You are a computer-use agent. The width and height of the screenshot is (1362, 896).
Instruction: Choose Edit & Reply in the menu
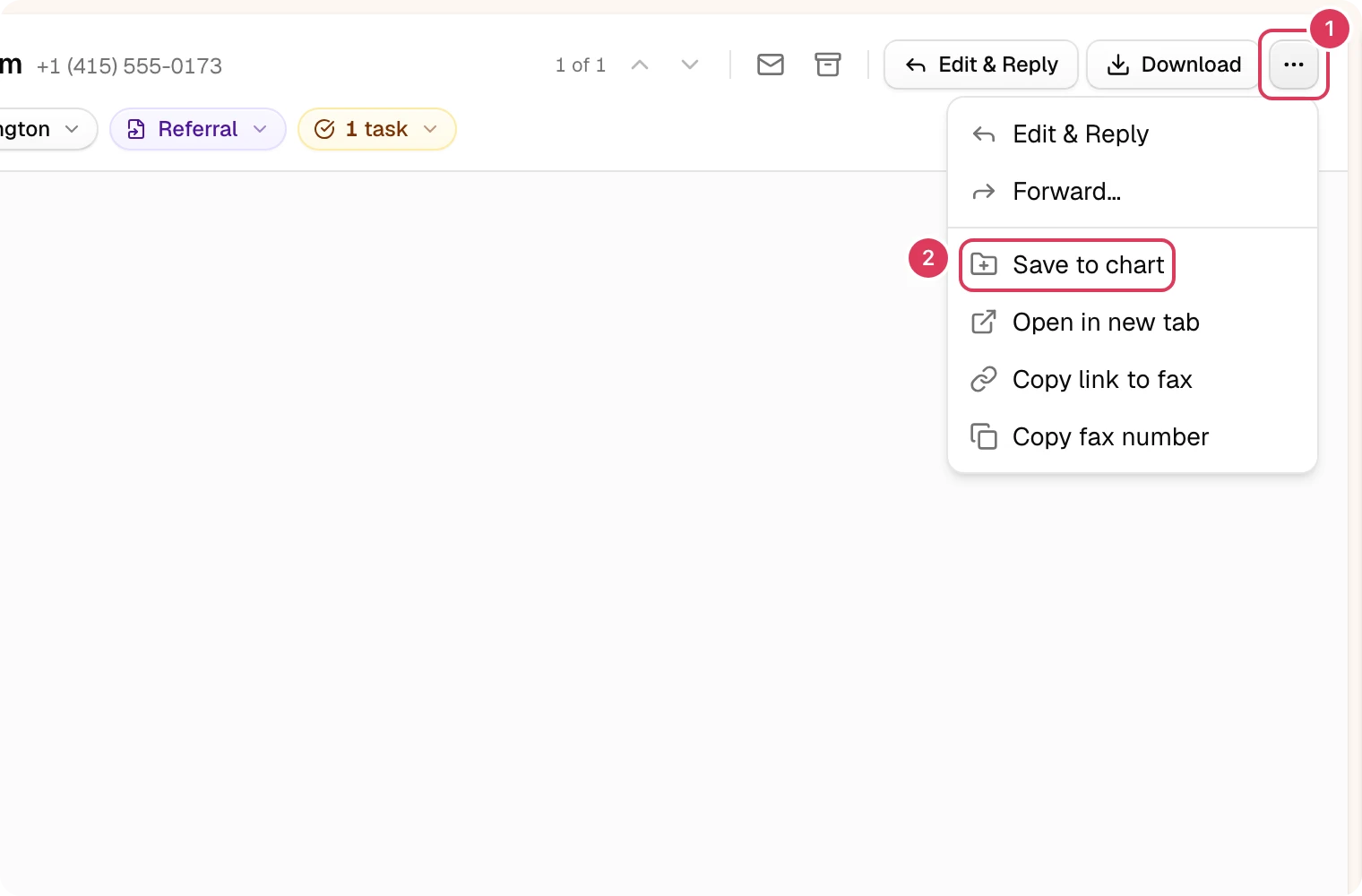point(1133,134)
